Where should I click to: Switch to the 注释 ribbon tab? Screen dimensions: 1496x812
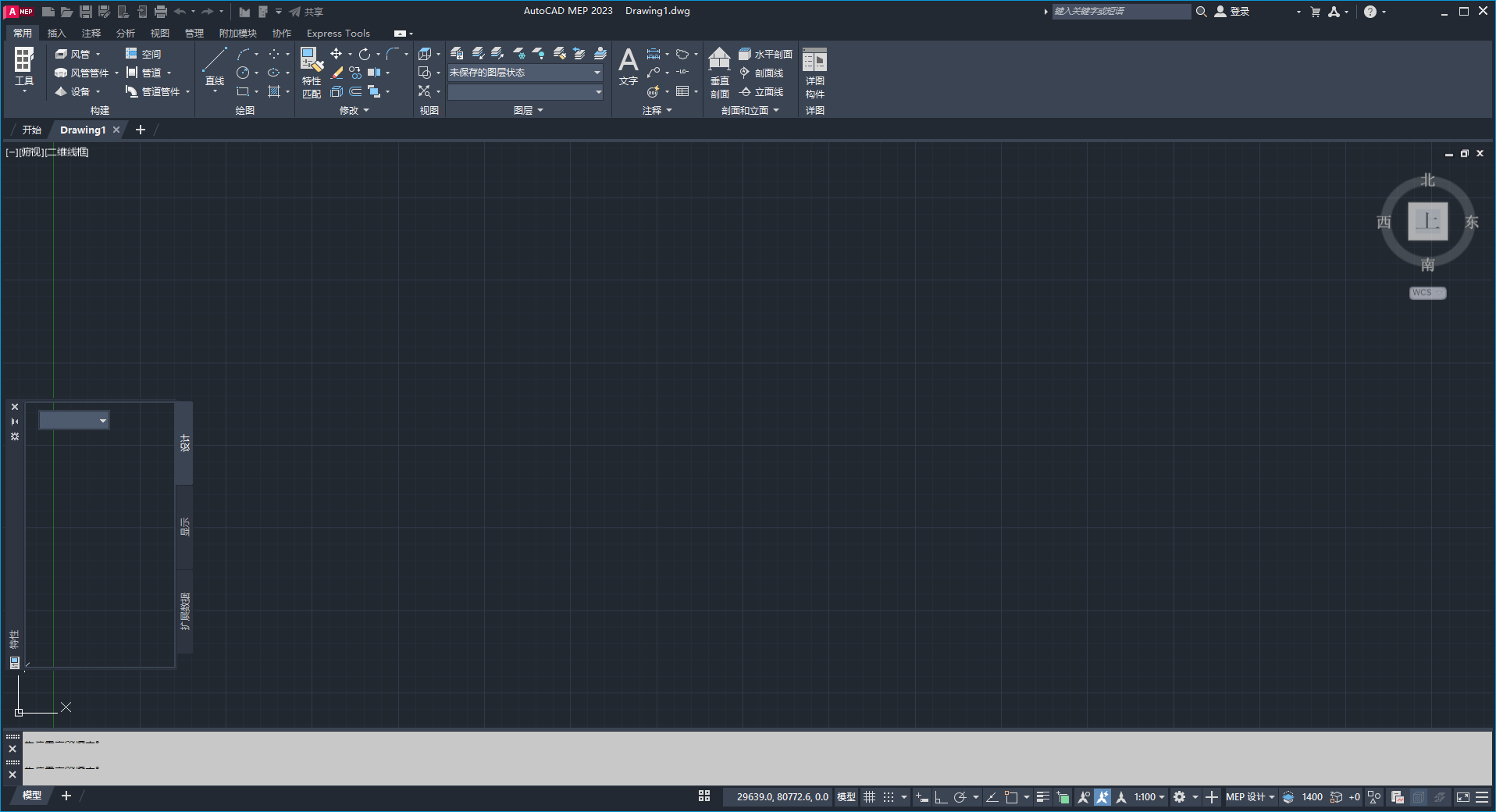(91, 33)
